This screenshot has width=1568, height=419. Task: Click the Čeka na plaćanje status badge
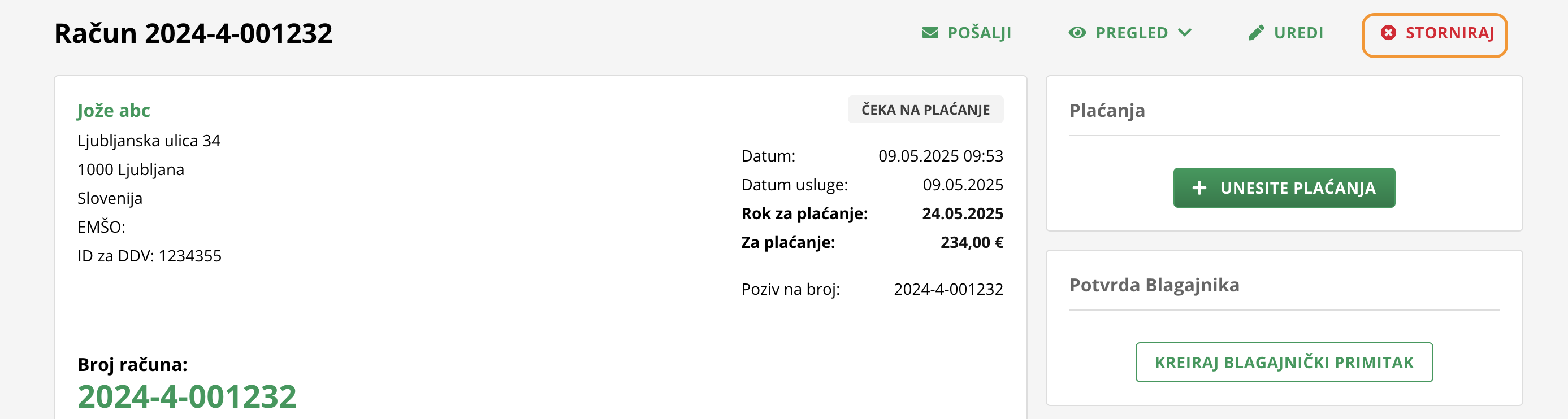[x=925, y=110]
